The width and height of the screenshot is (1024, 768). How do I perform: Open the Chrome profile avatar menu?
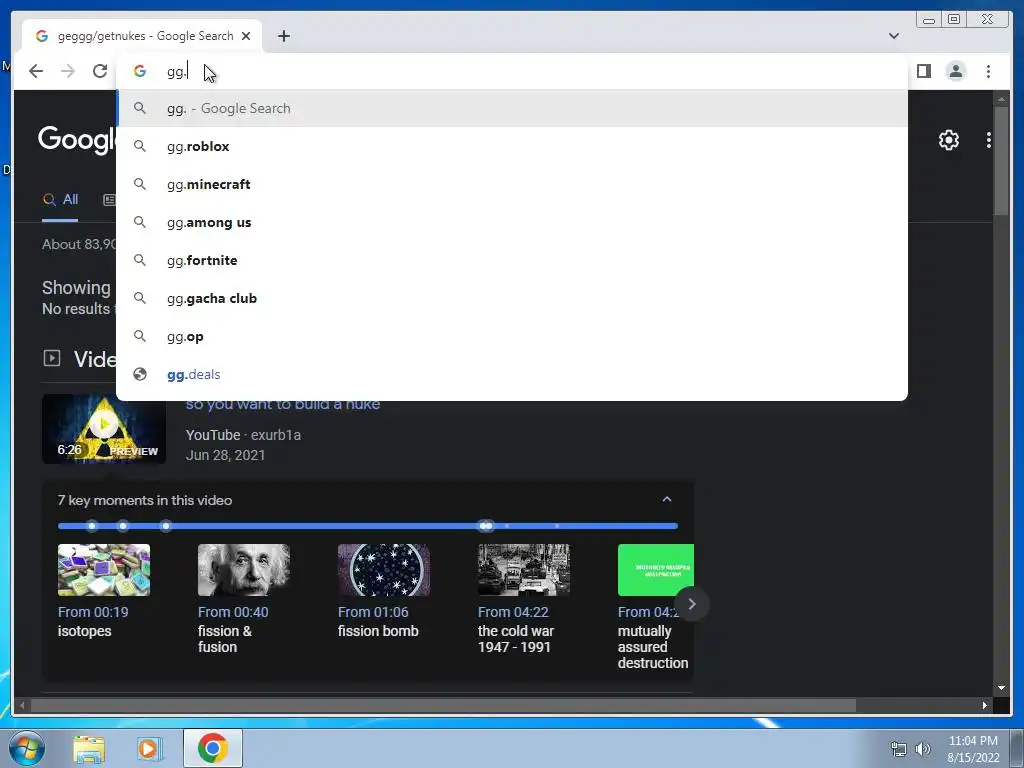(955, 71)
